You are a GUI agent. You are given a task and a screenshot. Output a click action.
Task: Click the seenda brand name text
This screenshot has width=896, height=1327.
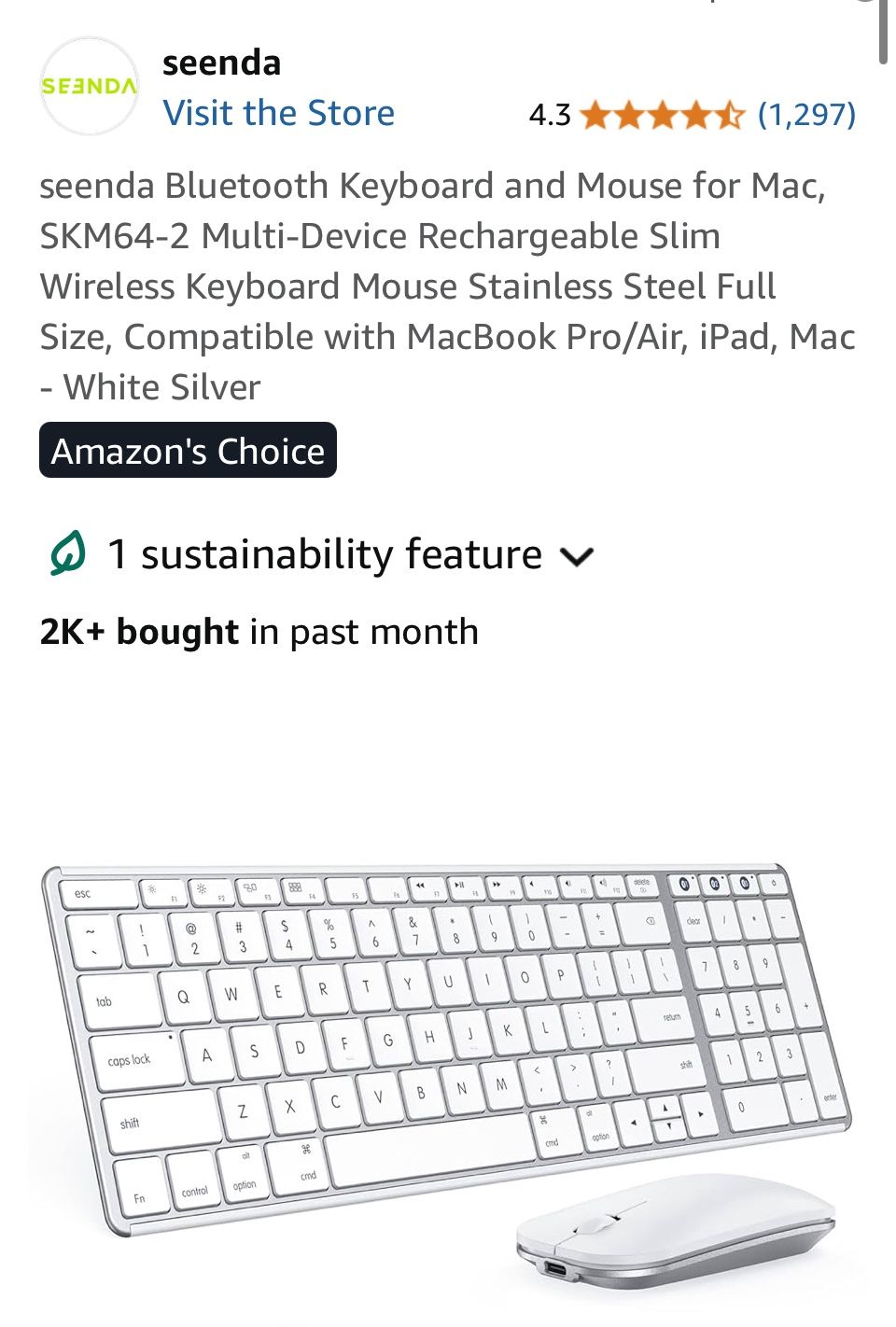click(x=221, y=63)
